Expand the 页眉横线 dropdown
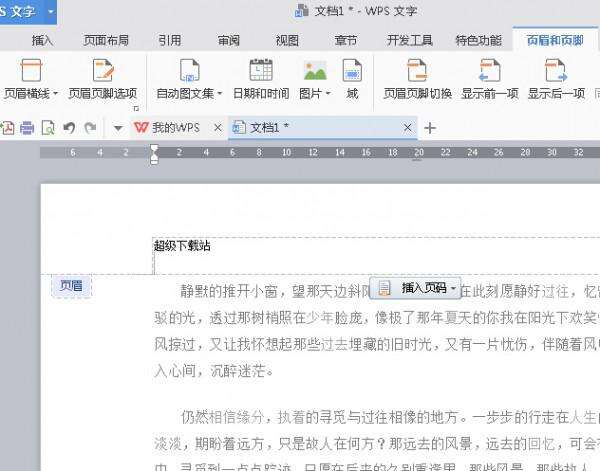Image resolution: width=600 pixels, height=471 pixels. [x=55, y=93]
